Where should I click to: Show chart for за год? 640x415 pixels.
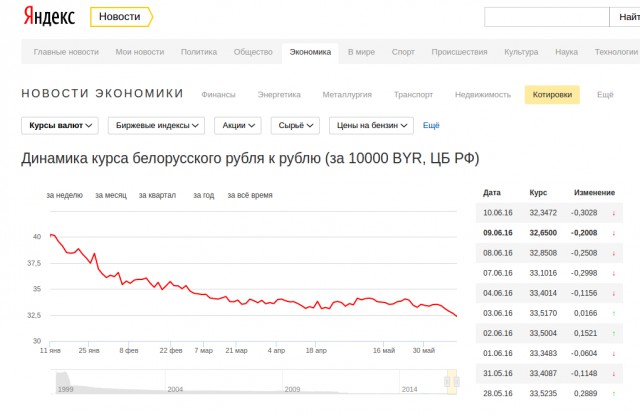click(204, 195)
